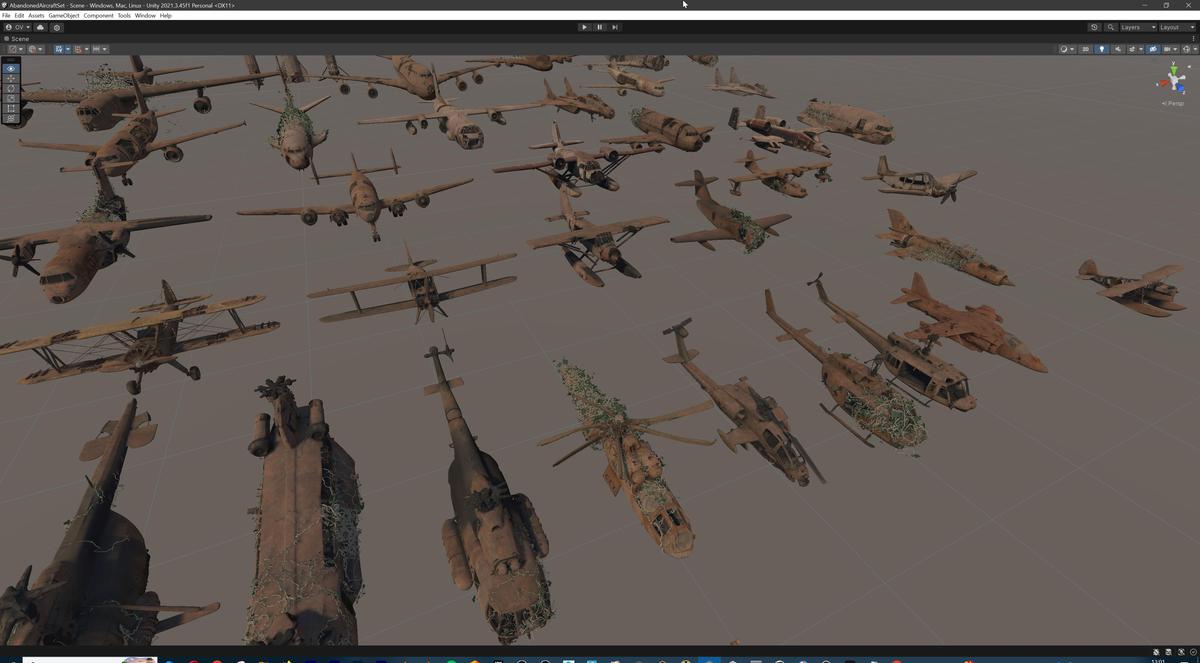Expand the Scene camera dropdown arrow
1200x663 pixels.
click(1175, 49)
